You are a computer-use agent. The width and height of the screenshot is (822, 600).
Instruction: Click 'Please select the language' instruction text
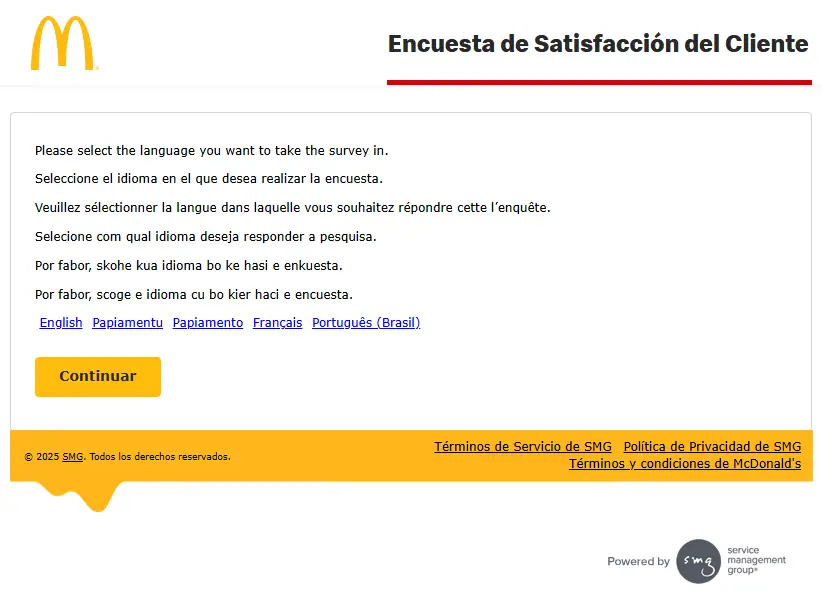211,151
